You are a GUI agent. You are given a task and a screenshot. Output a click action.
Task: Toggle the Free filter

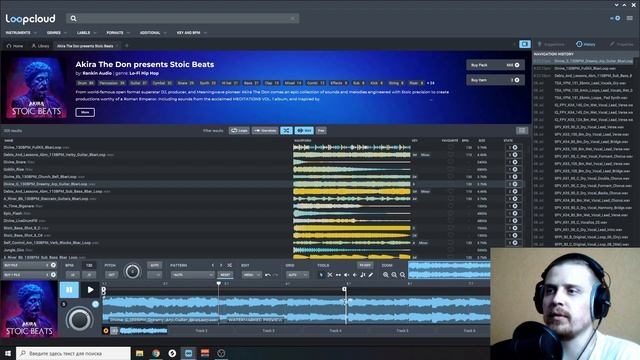click(x=321, y=131)
